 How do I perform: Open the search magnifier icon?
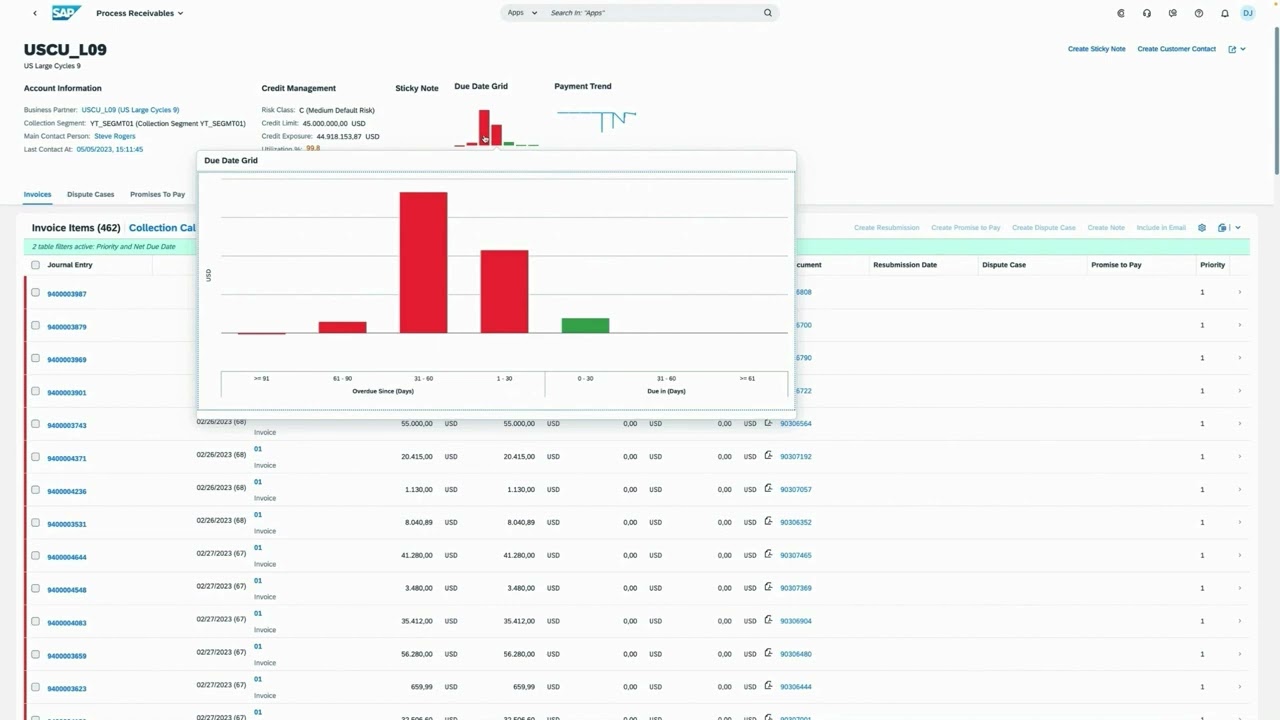(x=768, y=13)
